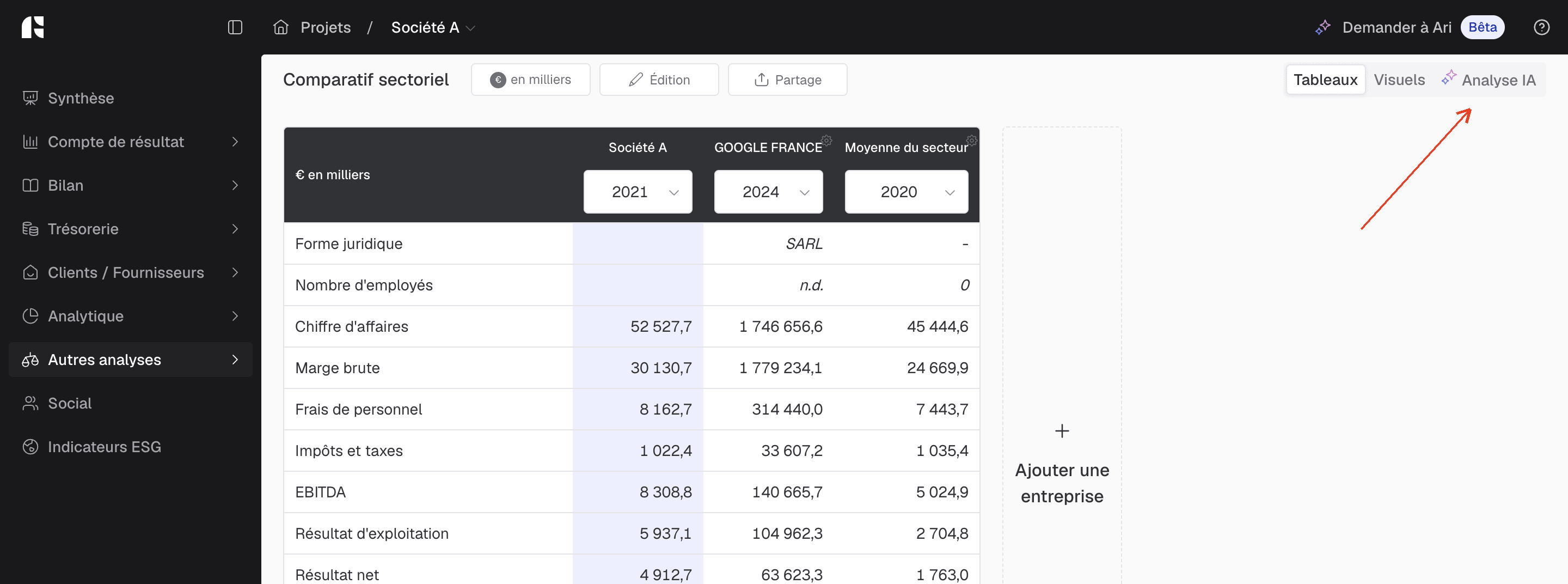This screenshot has height=584, width=1568.
Task: Click the home icon in breadcrumb
Action: coord(280,27)
